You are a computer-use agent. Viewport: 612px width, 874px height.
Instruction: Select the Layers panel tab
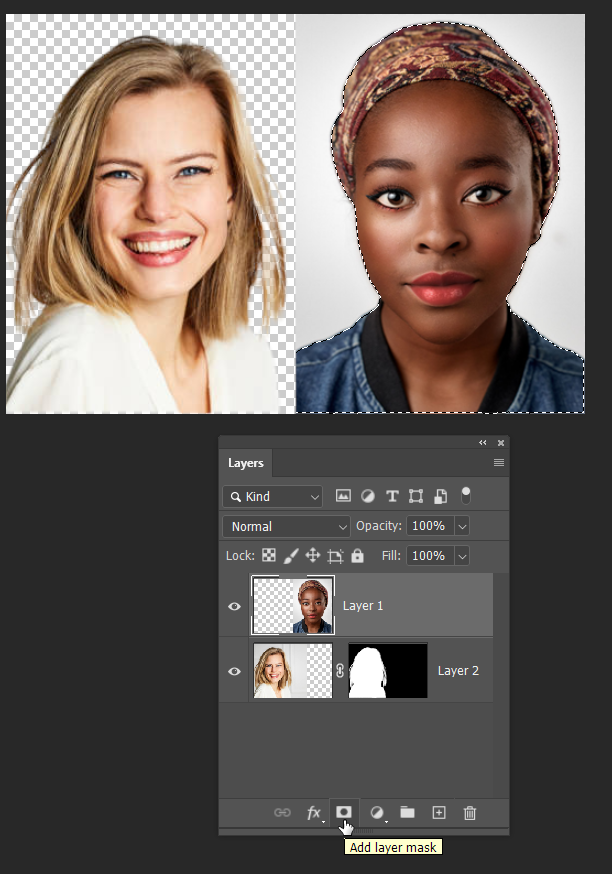tap(246, 463)
